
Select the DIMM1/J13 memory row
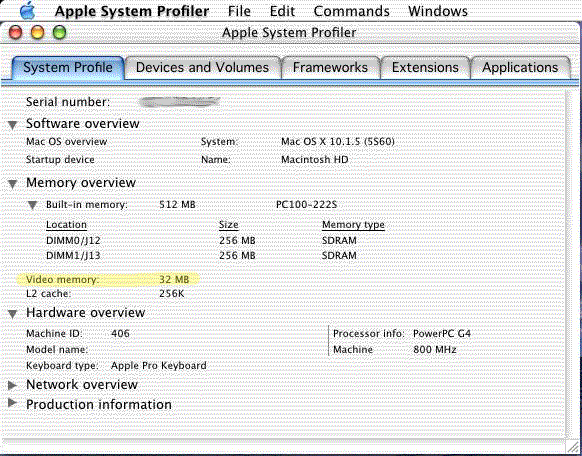(201, 256)
